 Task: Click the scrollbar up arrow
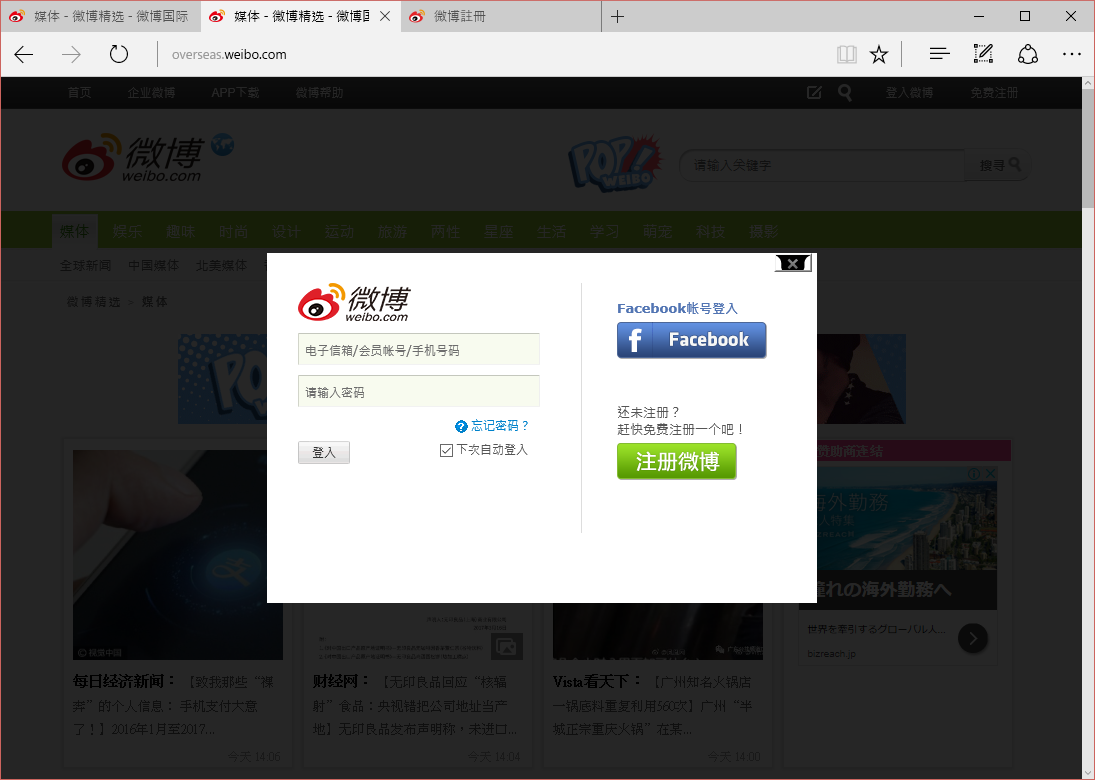pos(1088,82)
